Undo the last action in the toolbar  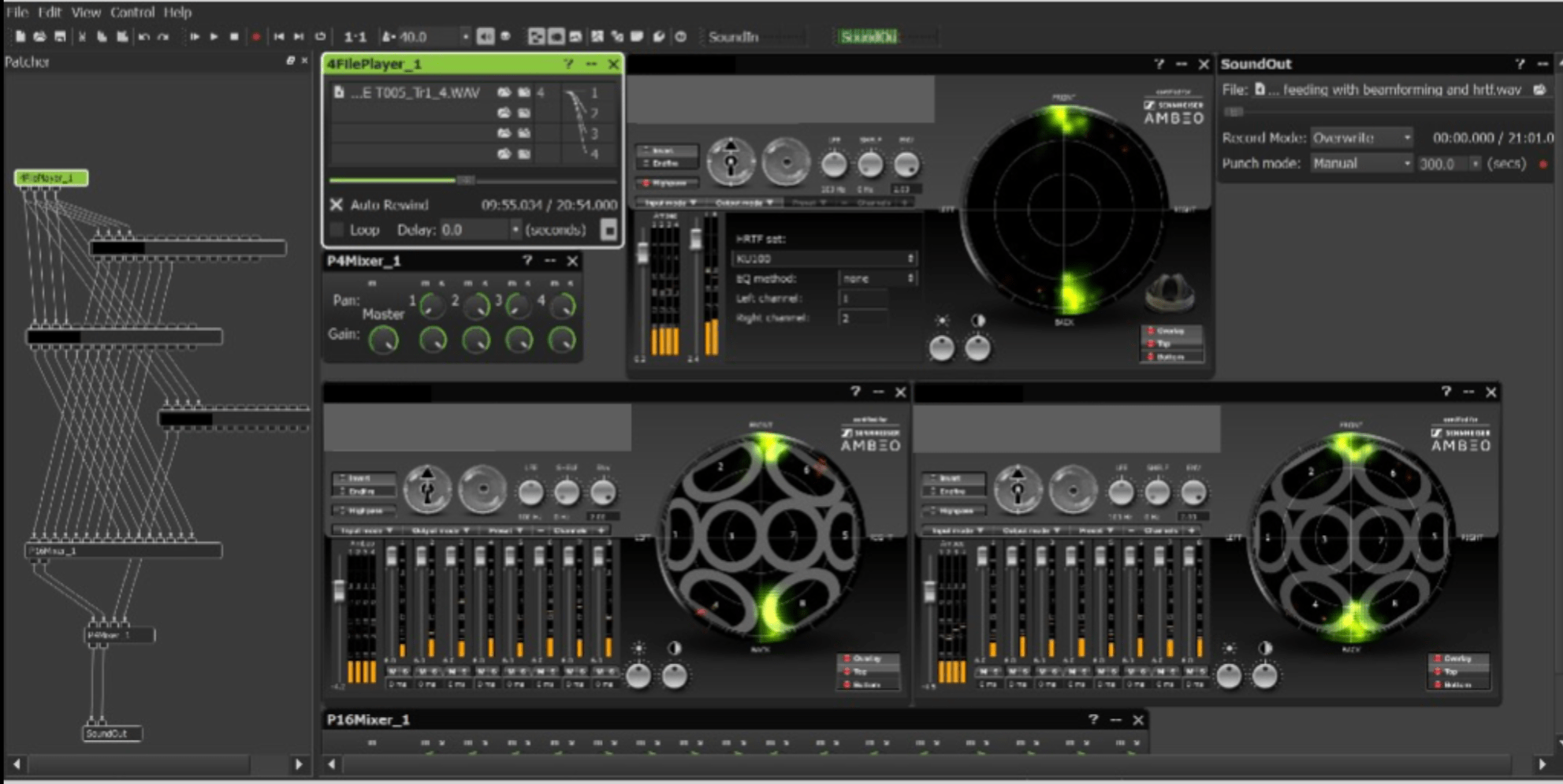point(143,36)
